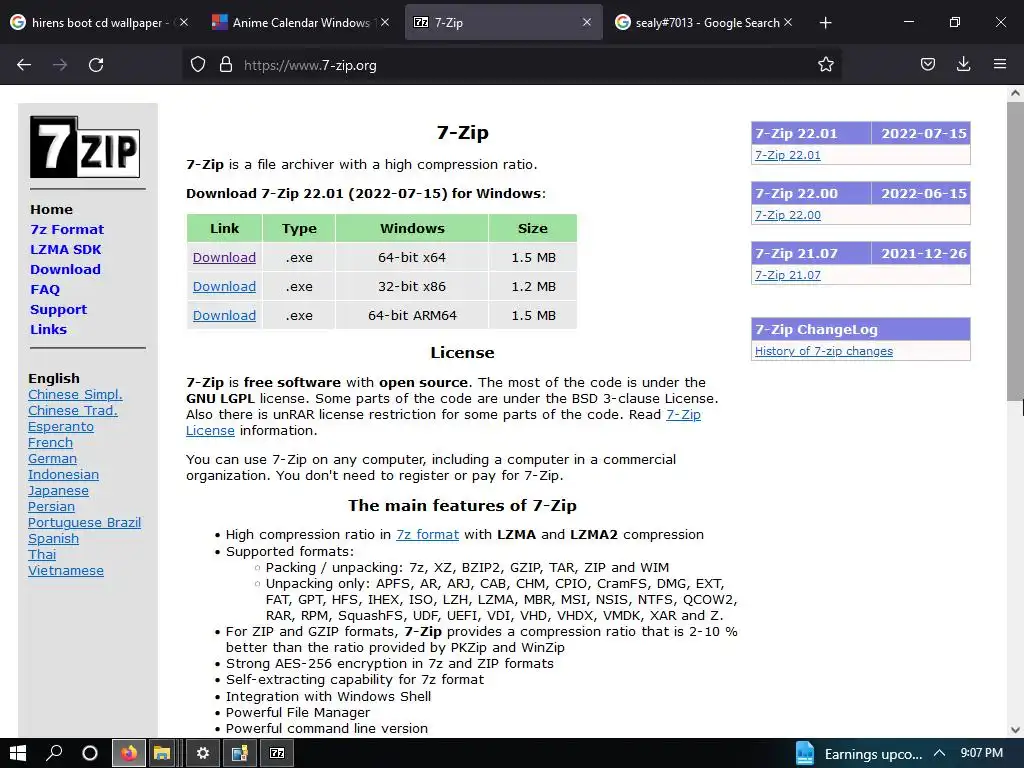
Task: Switch language to Chinese Simpl.
Action: tap(75, 394)
